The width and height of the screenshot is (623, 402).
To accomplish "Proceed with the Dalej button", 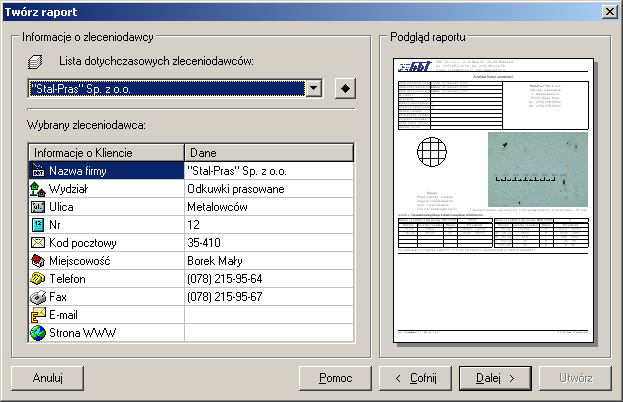I will 495,378.
